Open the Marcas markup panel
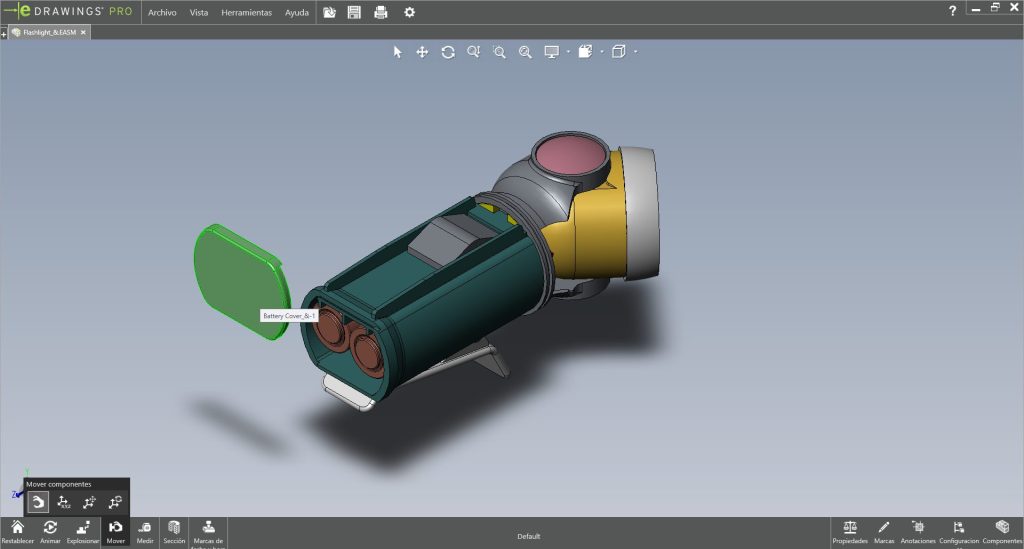This screenshot has height=549, width=1024. (x=884, y=532)
